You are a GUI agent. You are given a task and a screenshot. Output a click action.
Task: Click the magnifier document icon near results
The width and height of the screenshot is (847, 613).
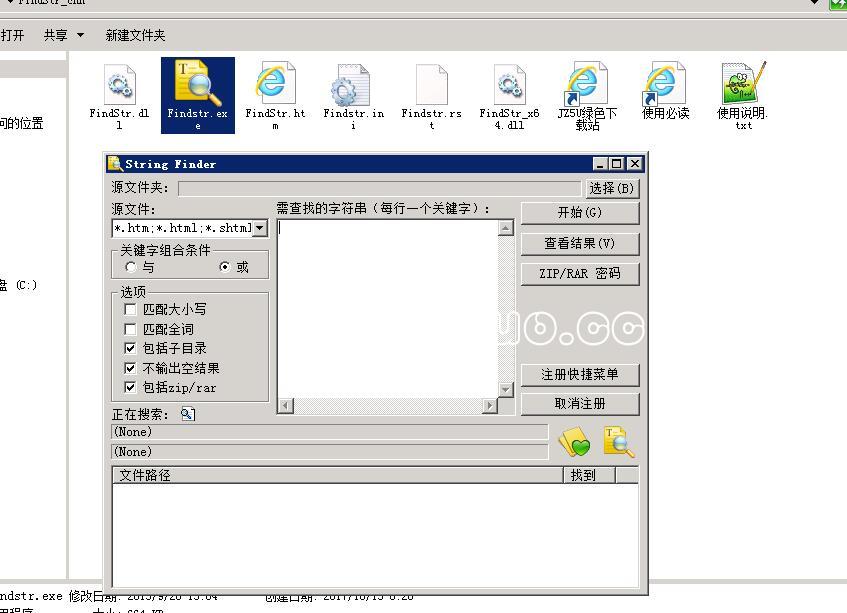pos(618,441)
